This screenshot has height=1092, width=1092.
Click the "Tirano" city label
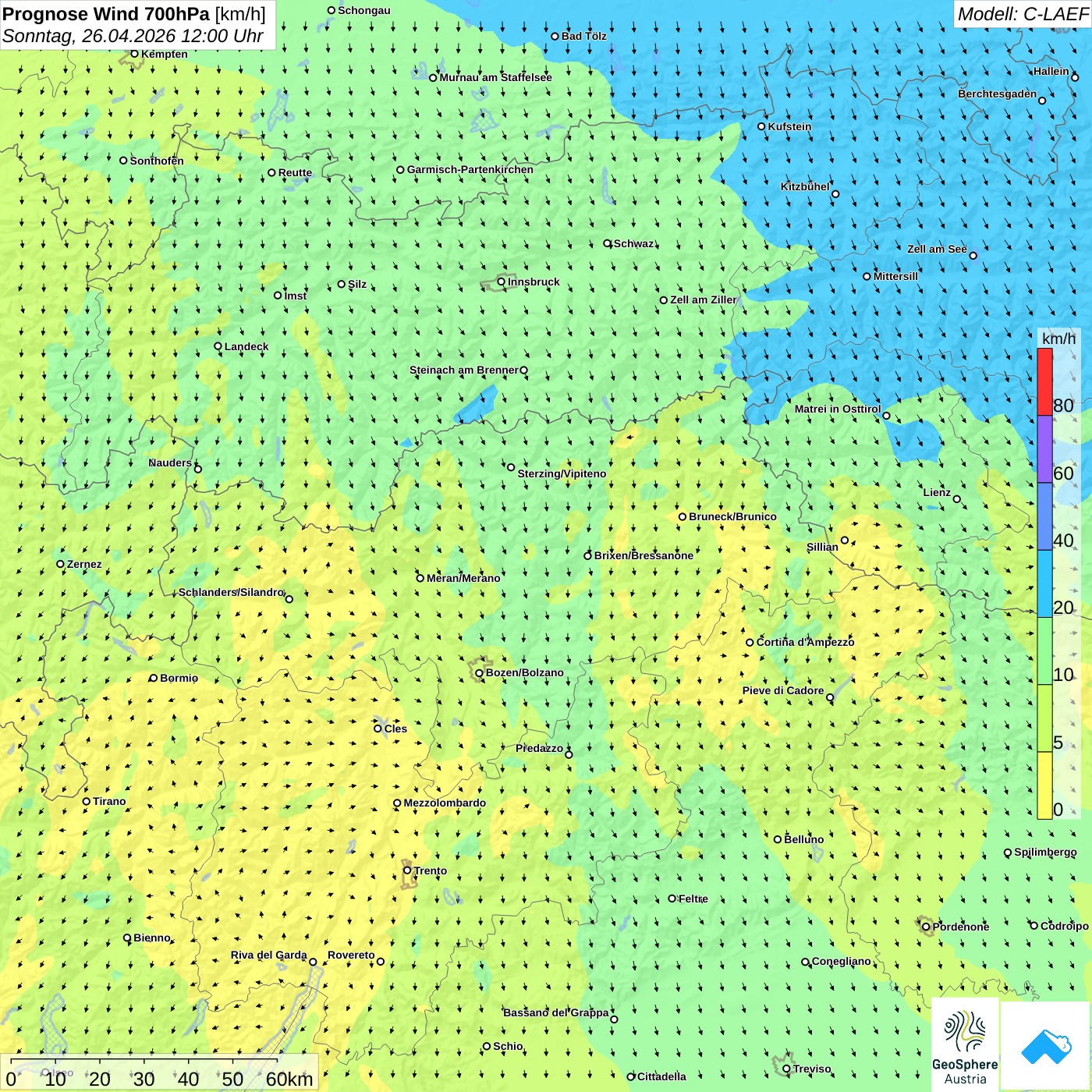109,801
